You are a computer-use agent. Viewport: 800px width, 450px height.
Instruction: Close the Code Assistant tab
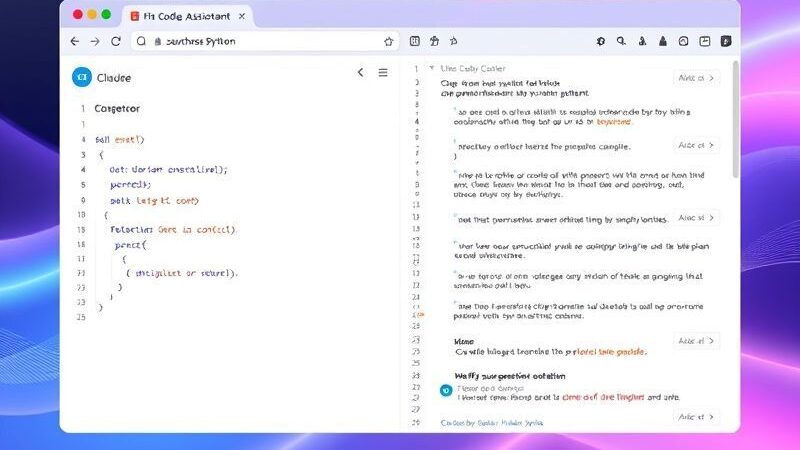(242, 16)
